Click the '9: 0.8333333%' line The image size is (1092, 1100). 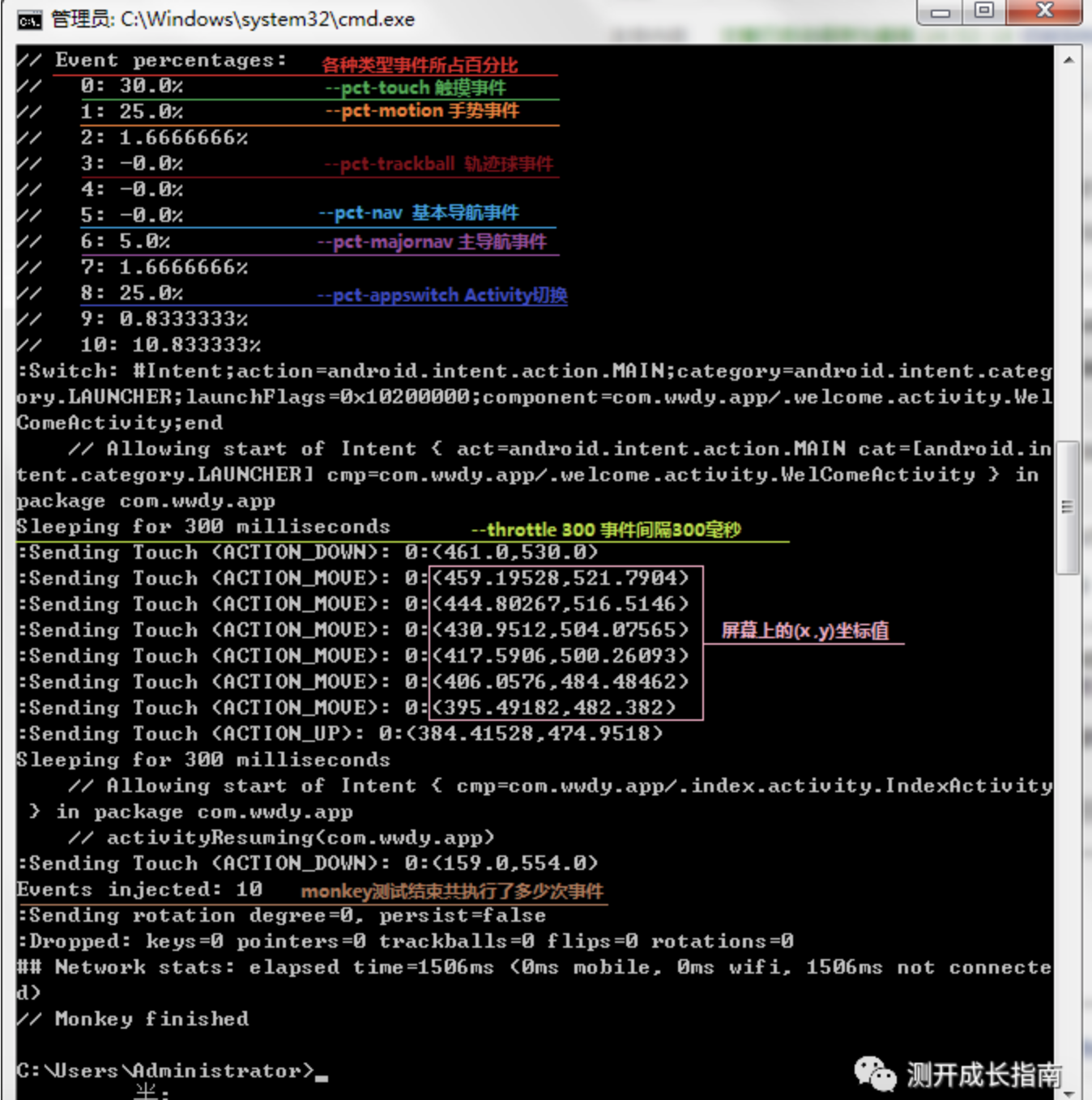[x=133, y=319]
